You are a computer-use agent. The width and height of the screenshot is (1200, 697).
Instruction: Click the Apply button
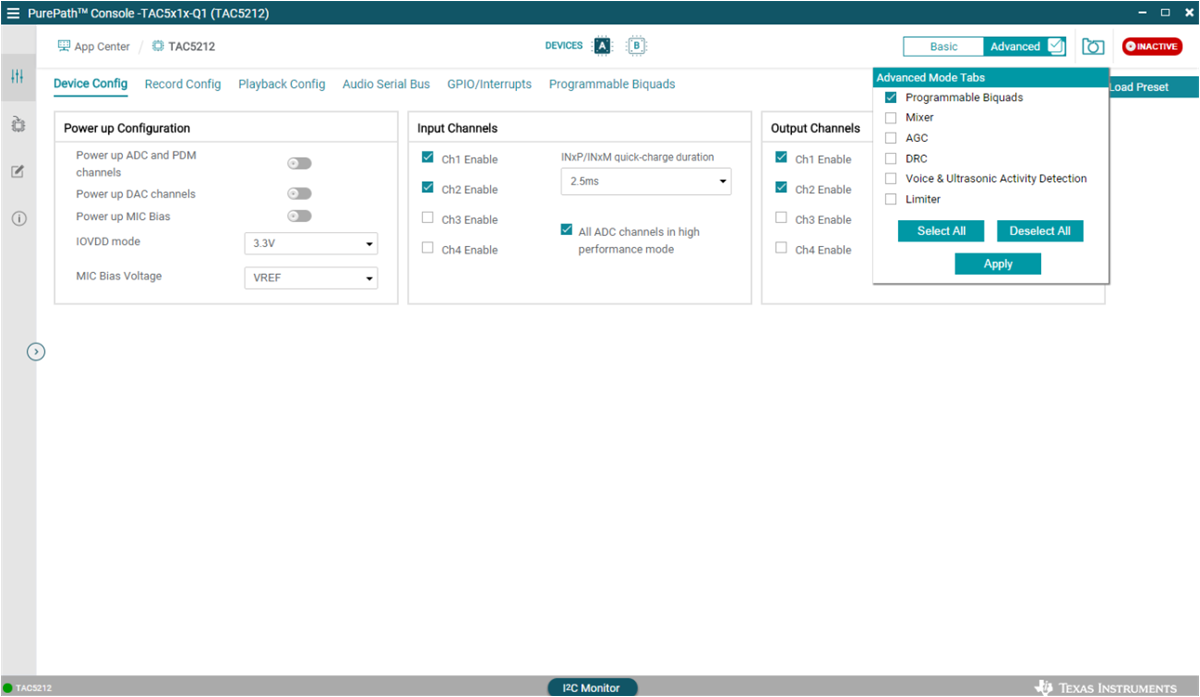(997, 264)
